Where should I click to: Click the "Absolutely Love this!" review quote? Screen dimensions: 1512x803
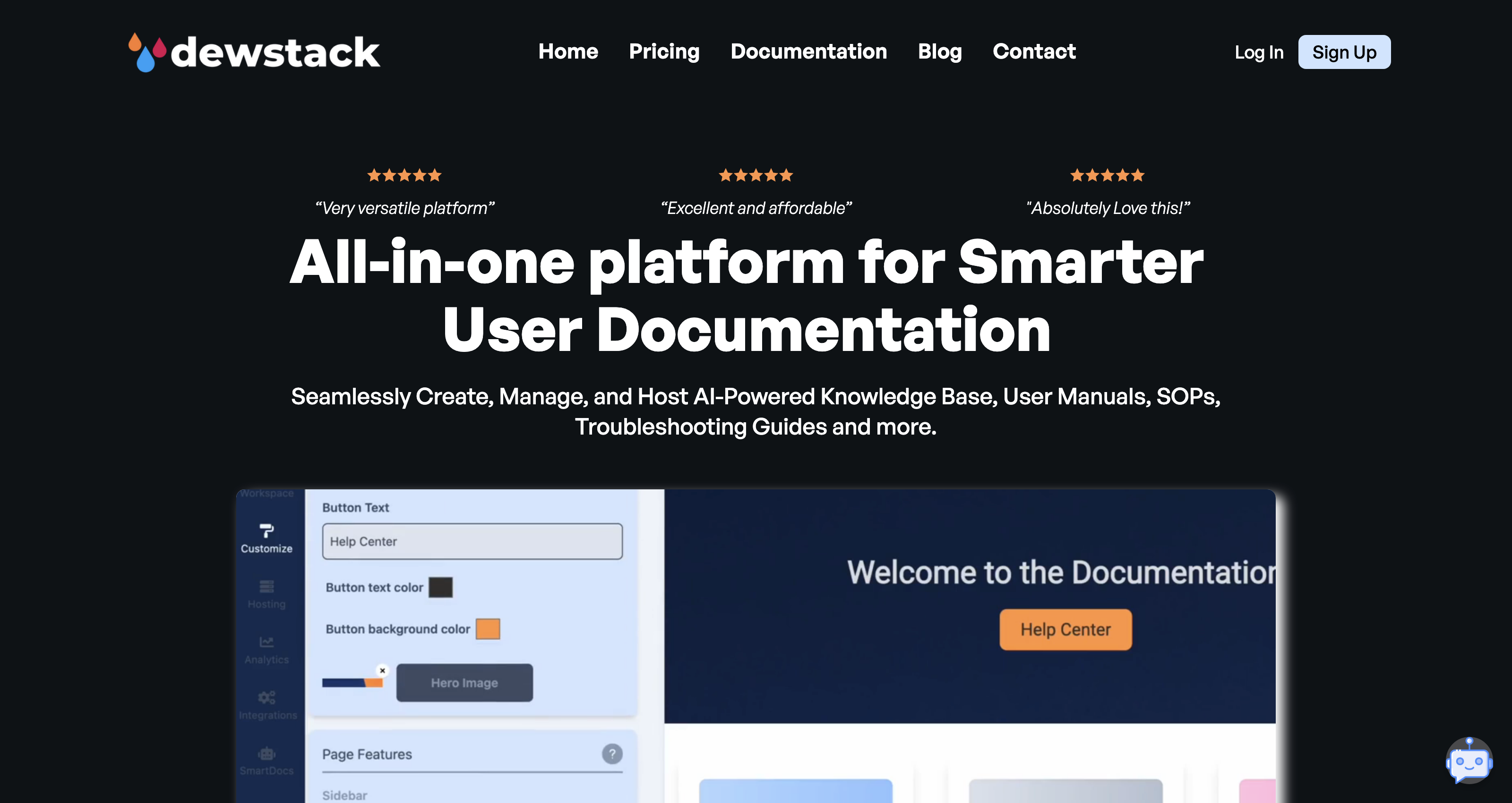[x=1108, y=208]
